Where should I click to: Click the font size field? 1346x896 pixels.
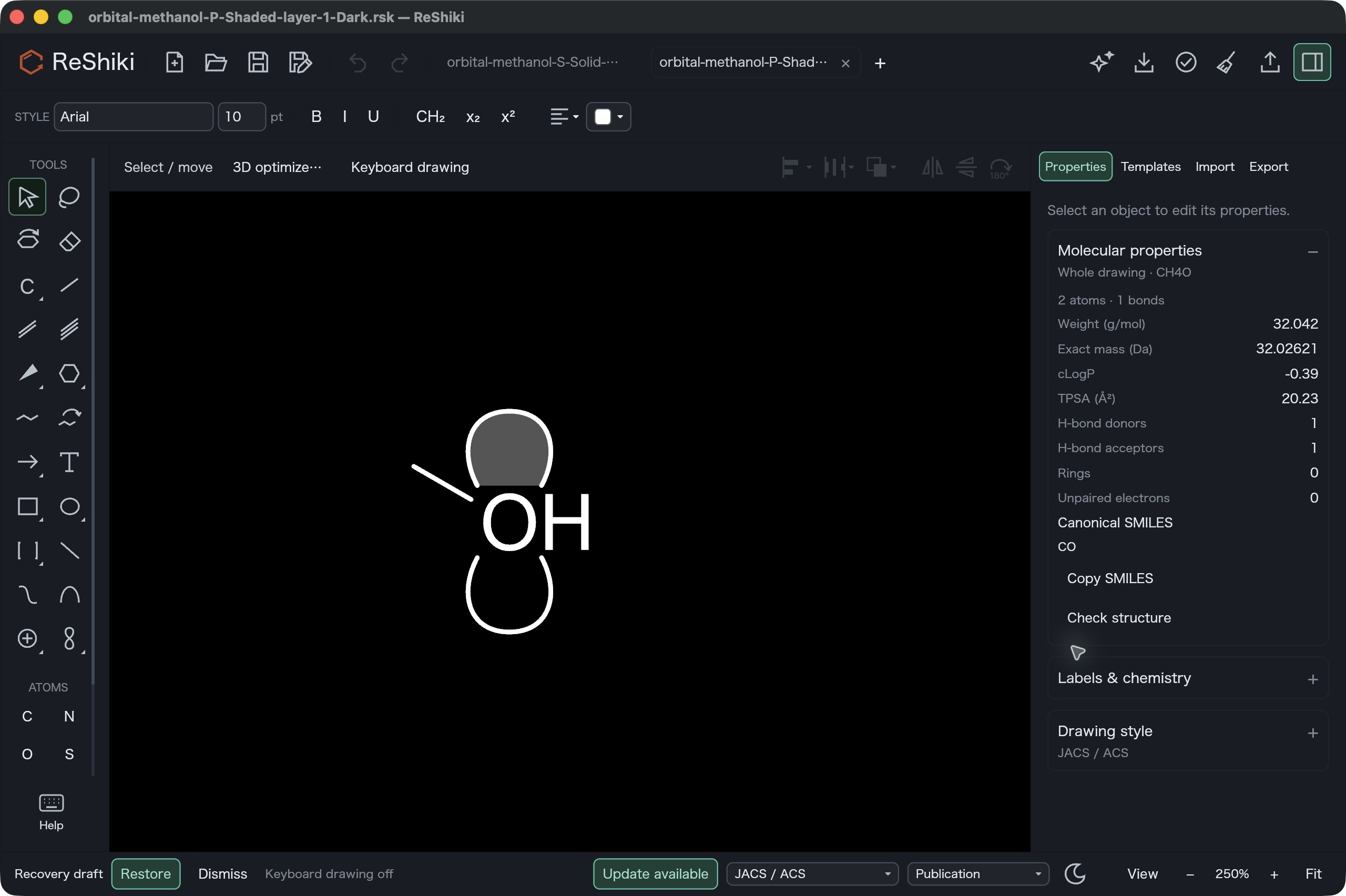241,117
